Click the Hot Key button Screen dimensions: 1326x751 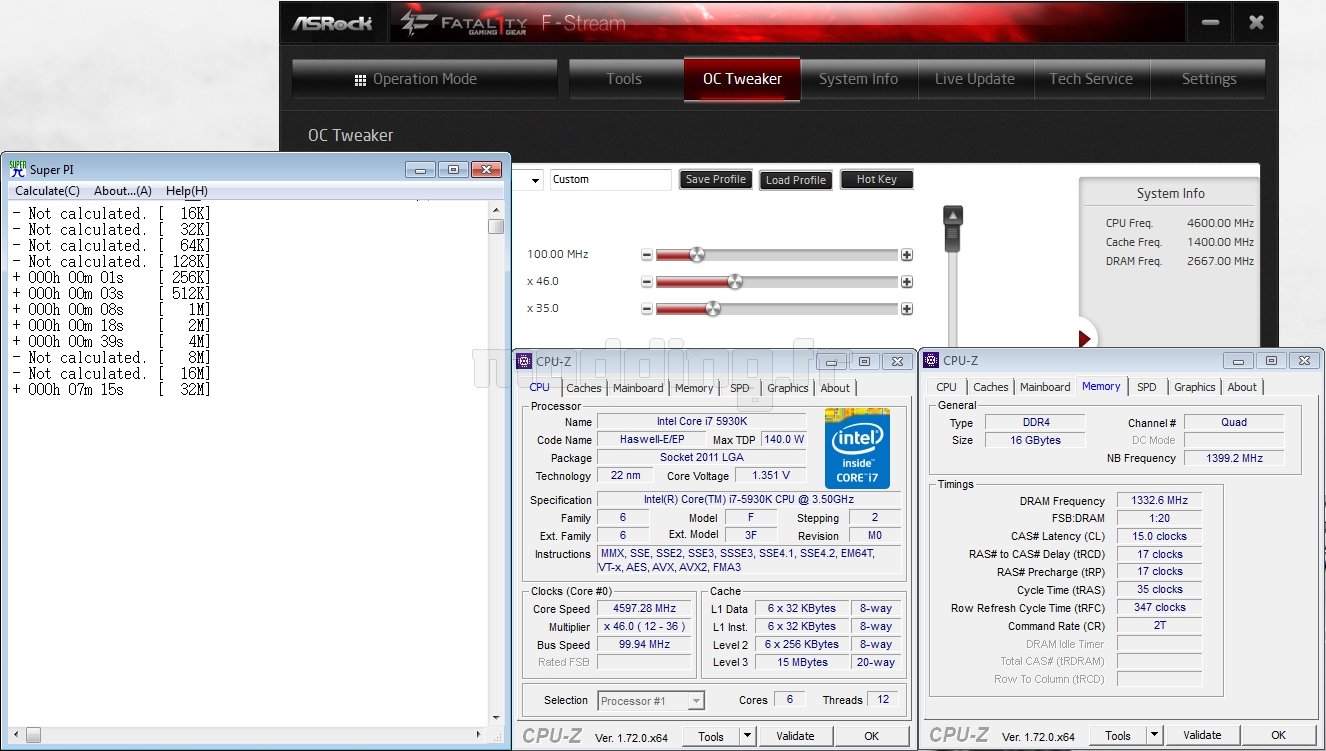(876, 179)
